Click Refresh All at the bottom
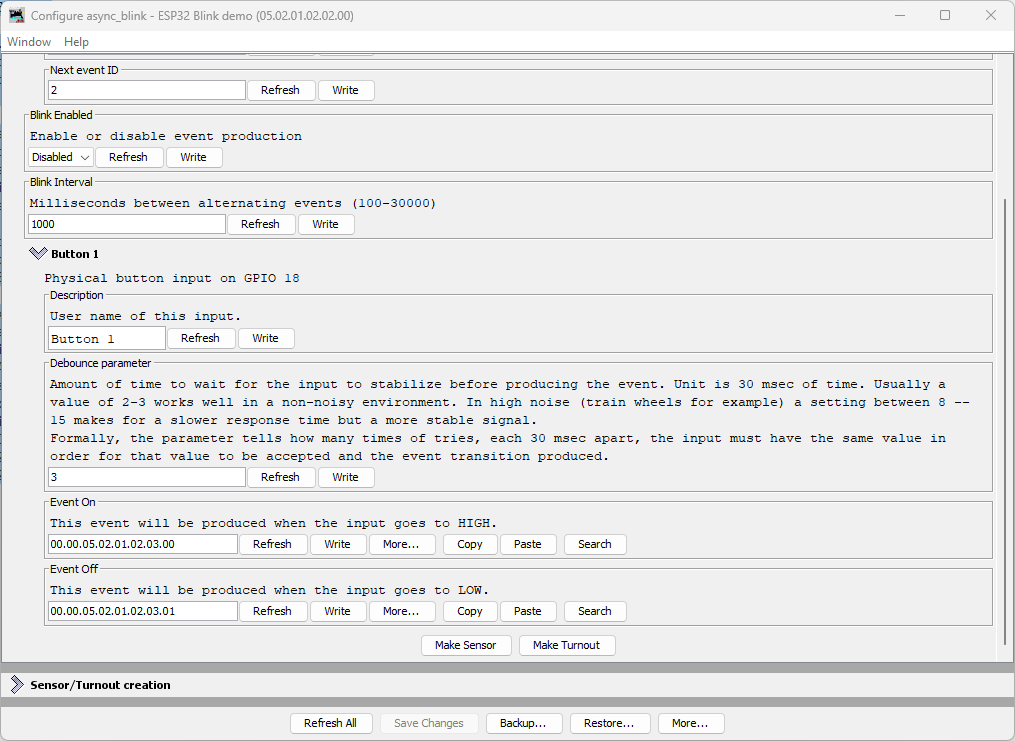The width and height of the screenshot is (1015, 741). point(331,723)
